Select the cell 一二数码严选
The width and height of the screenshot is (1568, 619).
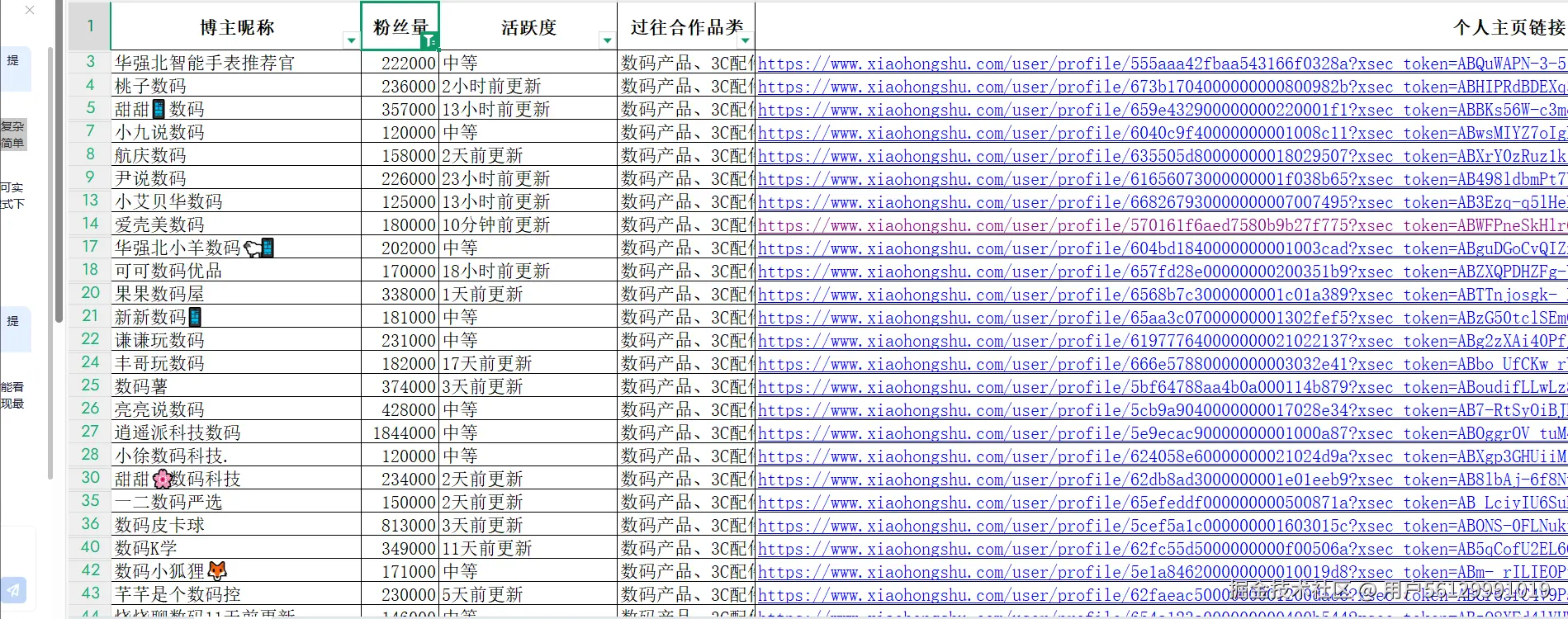235,502
